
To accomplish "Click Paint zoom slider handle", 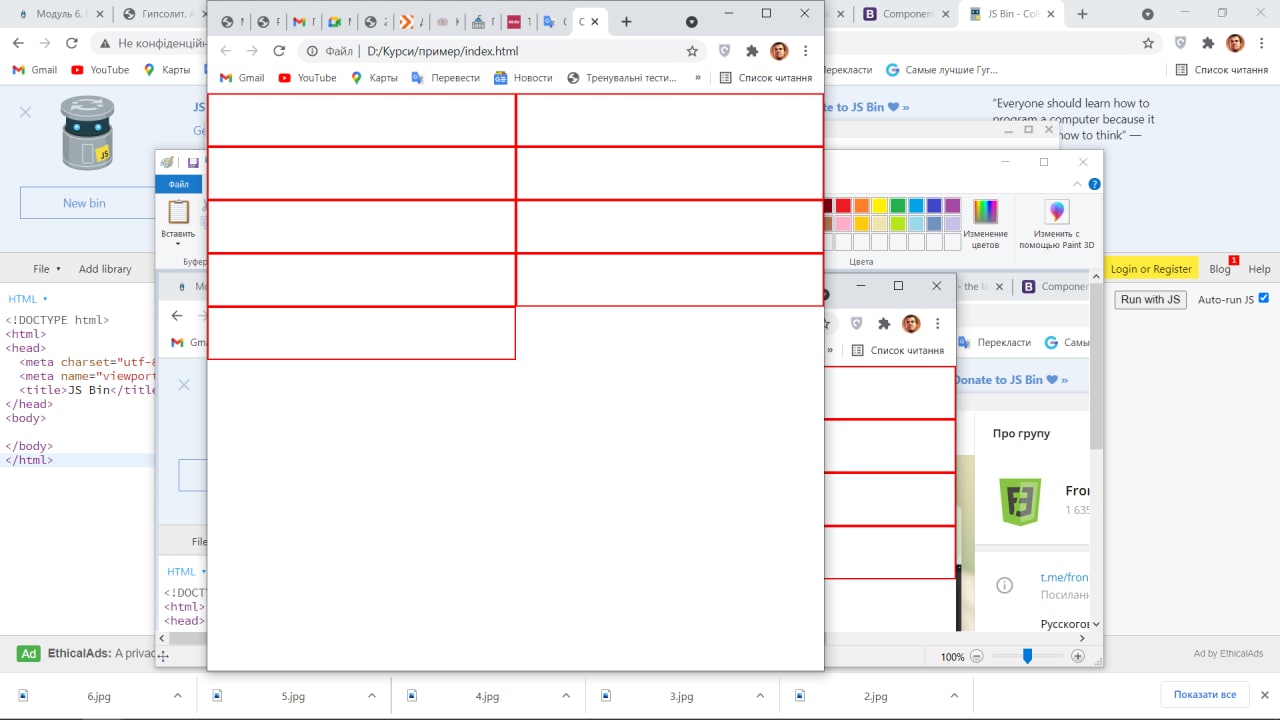I will [x=1027, y=656].
